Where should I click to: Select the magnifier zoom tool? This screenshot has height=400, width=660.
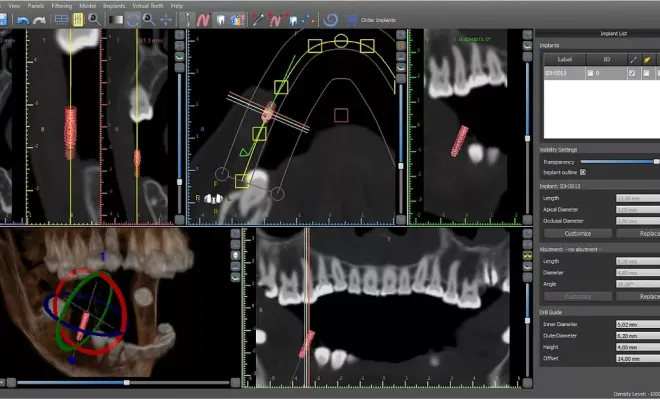pyautogui.click(x=92, y=19)
